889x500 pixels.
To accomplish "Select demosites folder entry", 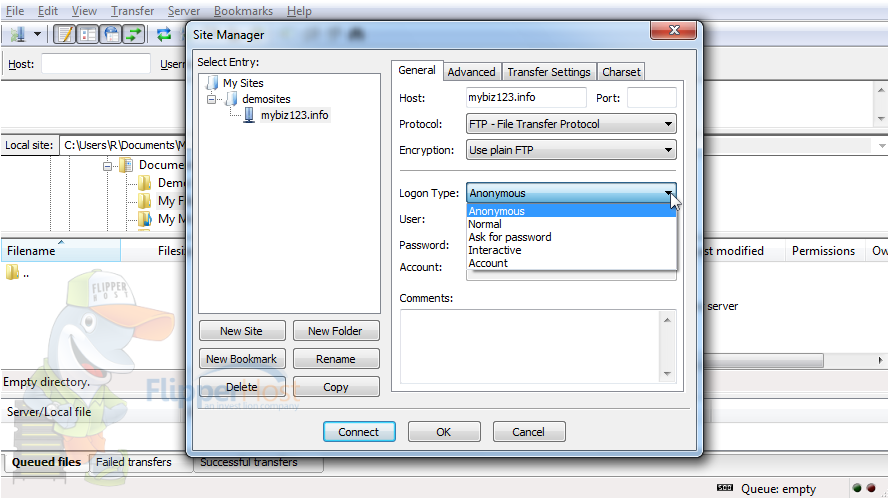I will point(266,99).
